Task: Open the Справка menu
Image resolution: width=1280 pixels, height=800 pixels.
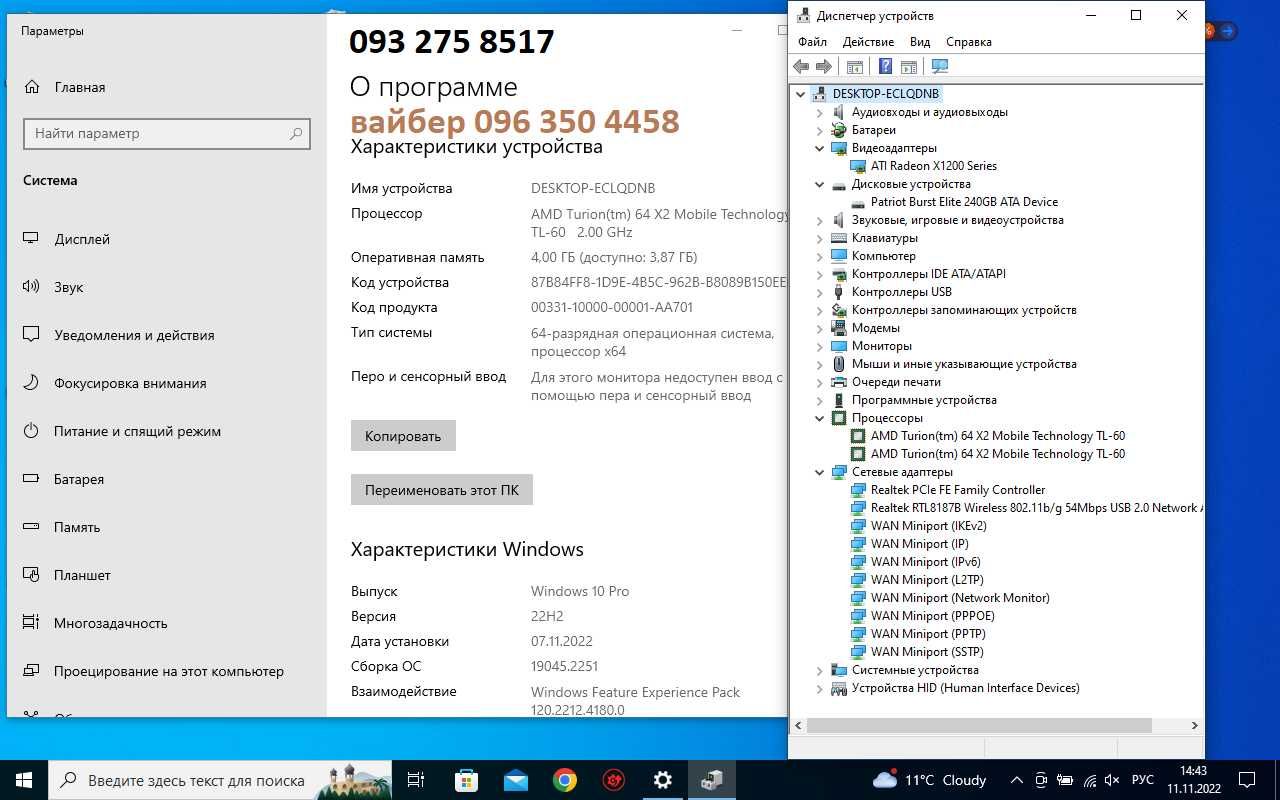Action: point(968,42)
